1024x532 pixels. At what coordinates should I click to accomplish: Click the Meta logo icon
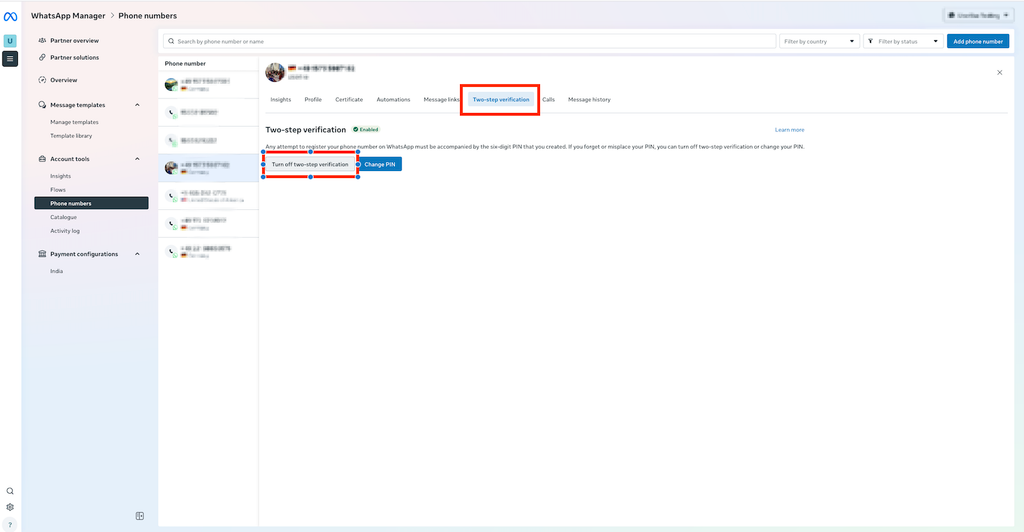tap(10, 17)
